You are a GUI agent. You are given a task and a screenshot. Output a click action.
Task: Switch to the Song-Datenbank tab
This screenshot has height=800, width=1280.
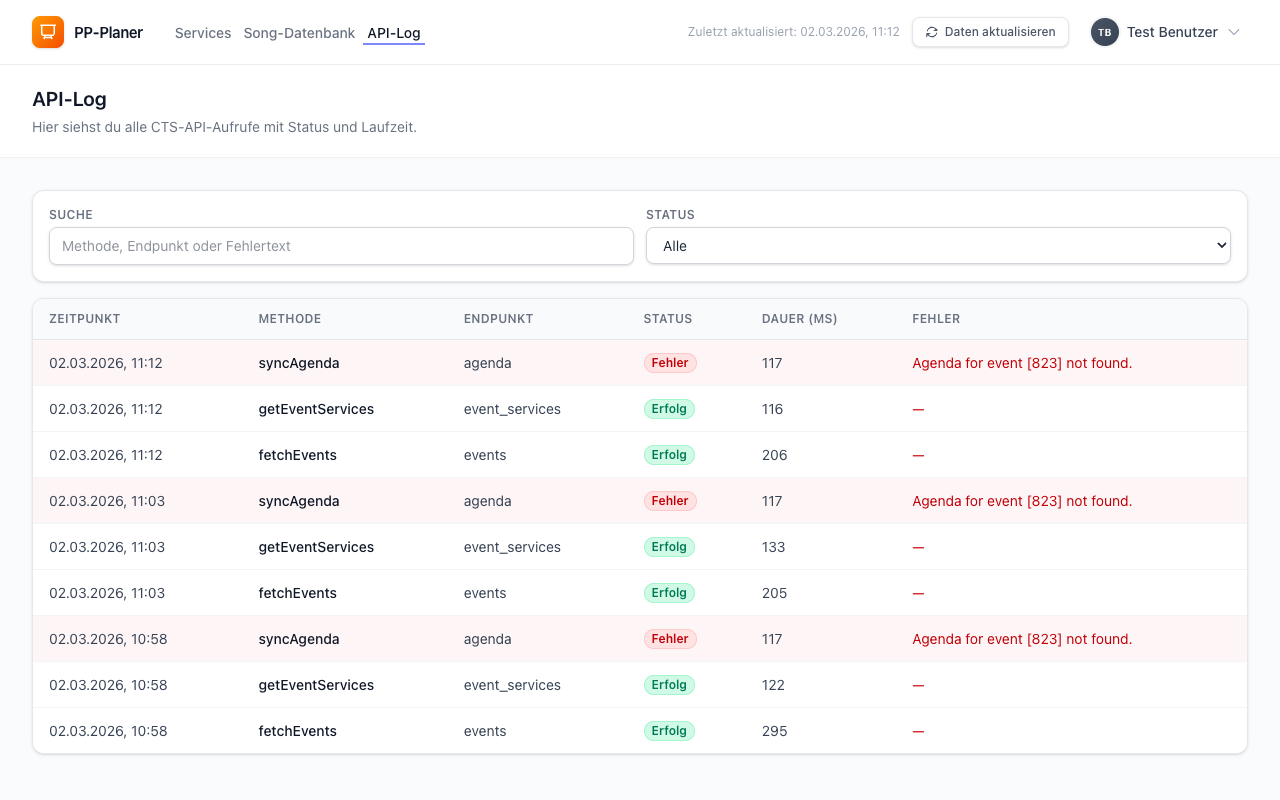(299, 33)
